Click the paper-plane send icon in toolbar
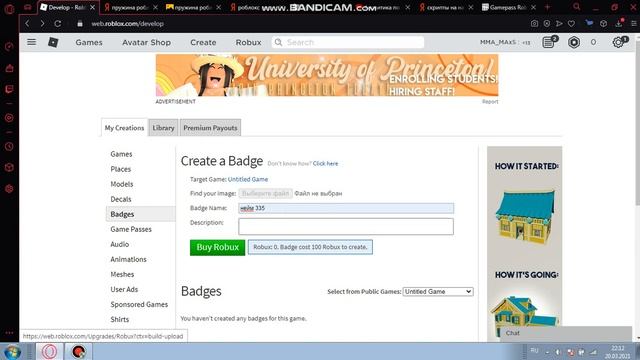The image size is (640, 360). point(559,24)
